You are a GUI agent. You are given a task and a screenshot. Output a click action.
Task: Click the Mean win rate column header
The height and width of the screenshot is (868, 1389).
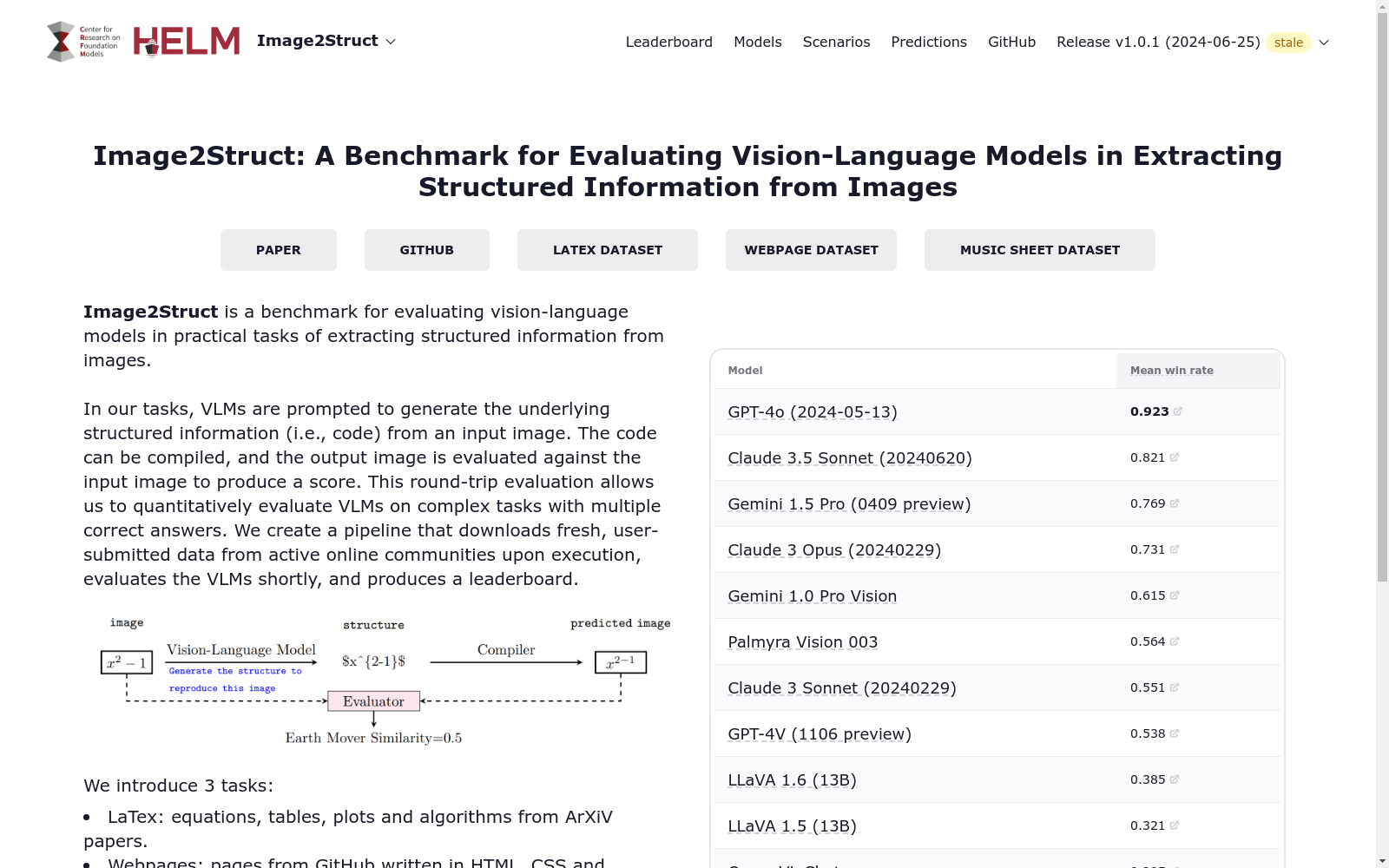[x=1198, y=371]
